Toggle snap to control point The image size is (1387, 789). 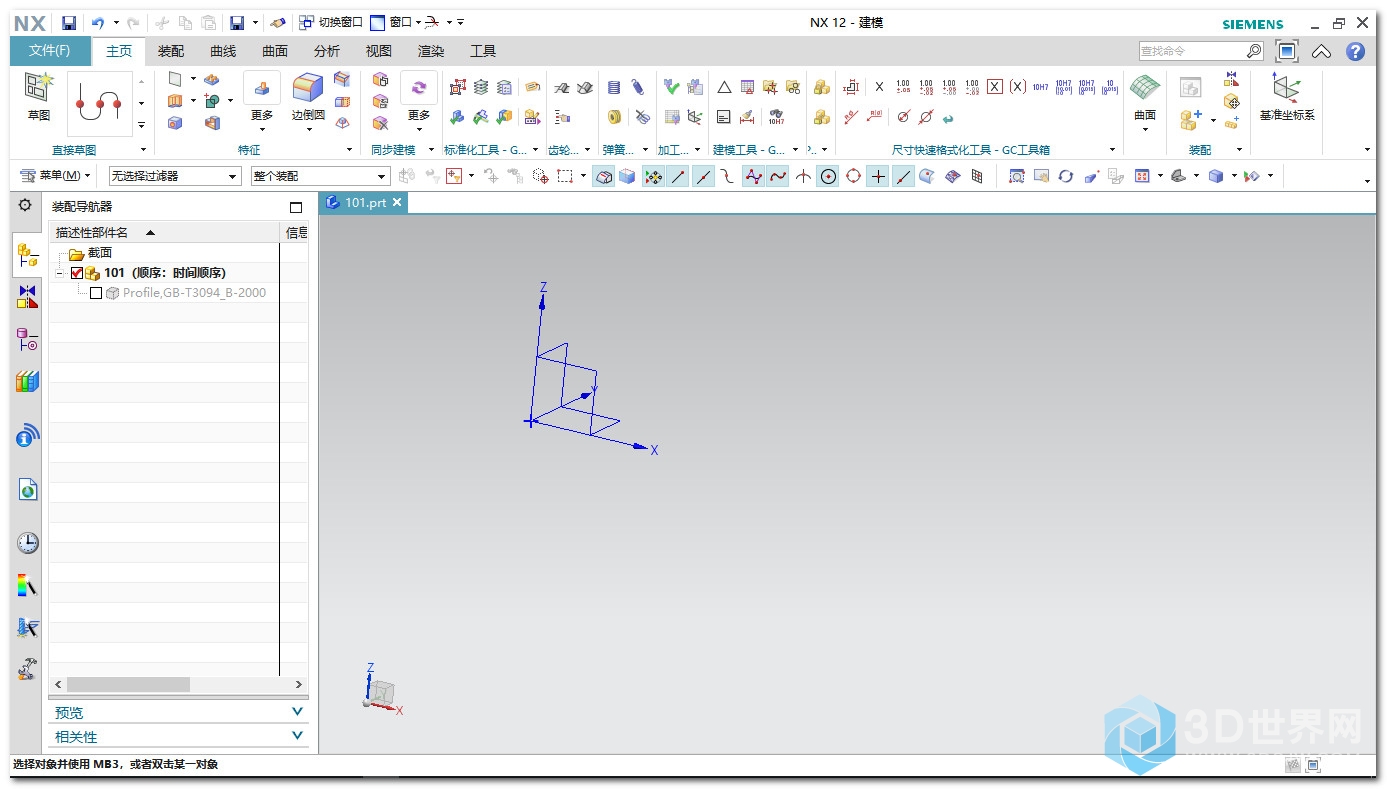click(729, 176)
